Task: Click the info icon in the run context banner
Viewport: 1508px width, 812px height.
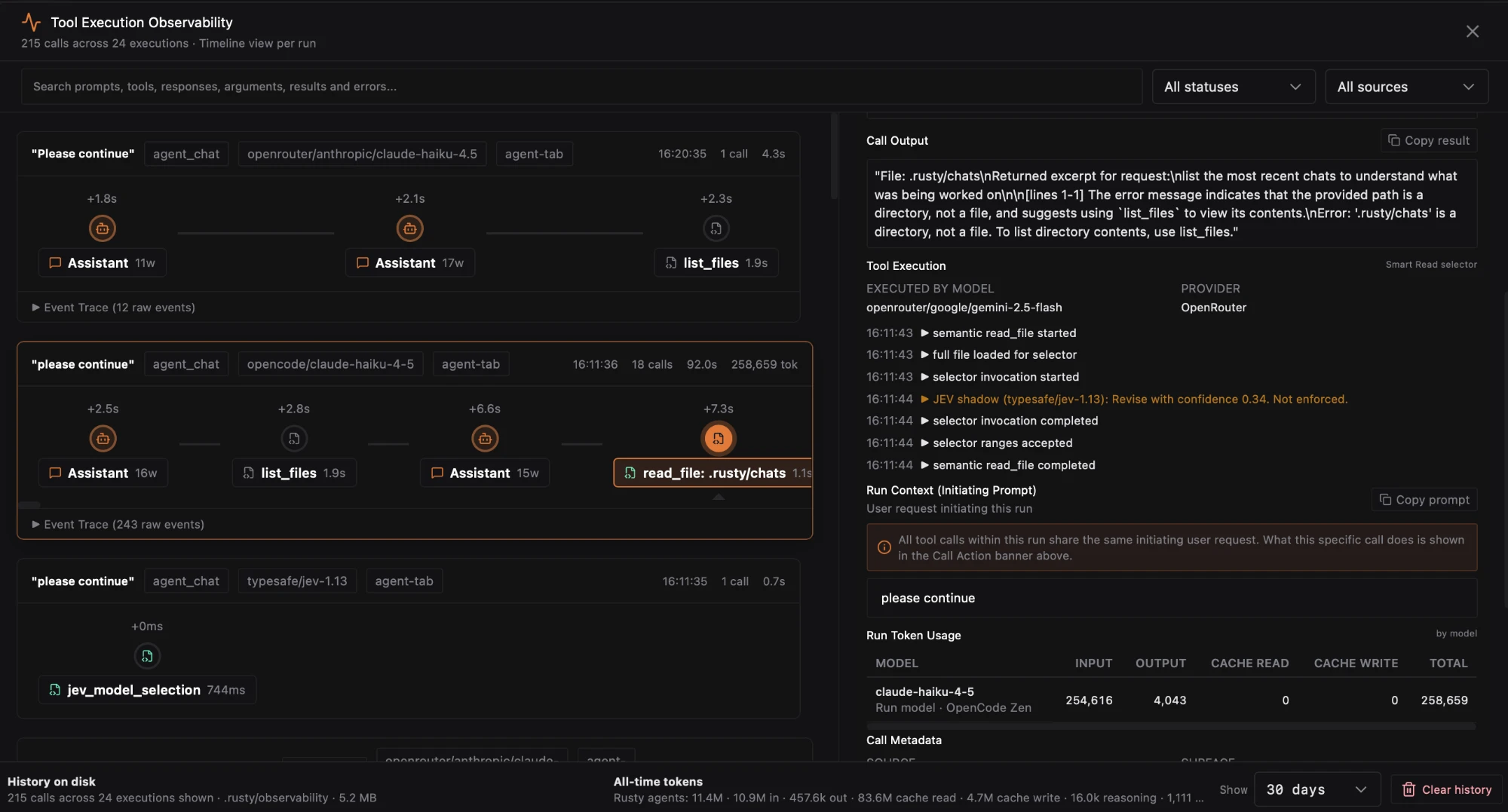Action: (884, 548)
